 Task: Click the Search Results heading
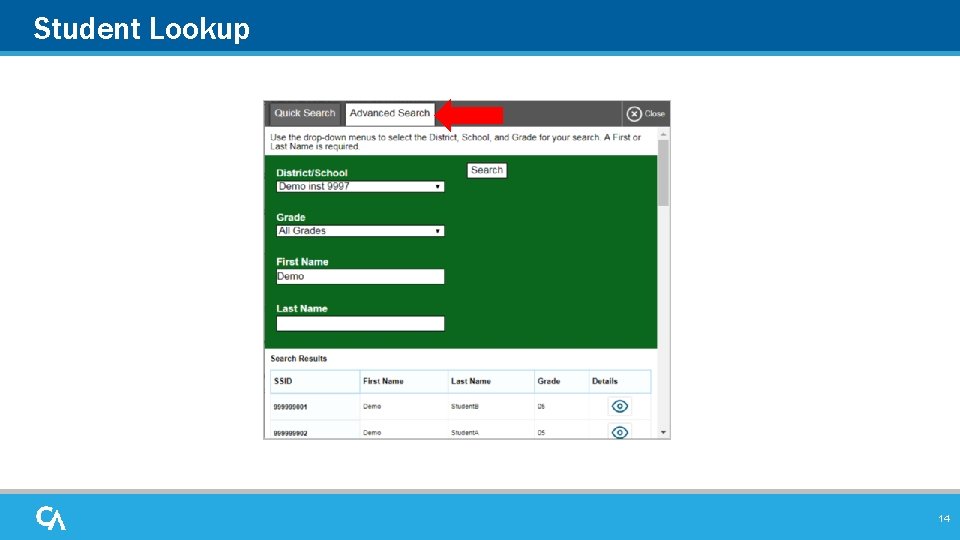click(299, 358)
